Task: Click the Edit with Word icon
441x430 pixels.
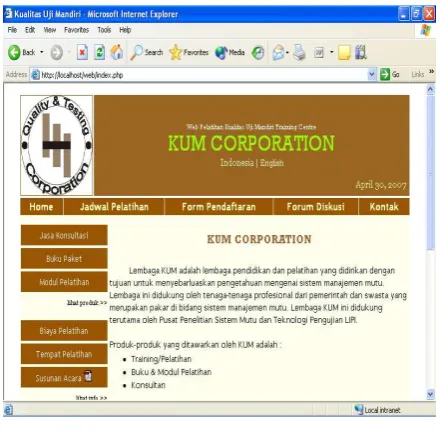Action: click(x=319, y=53)
